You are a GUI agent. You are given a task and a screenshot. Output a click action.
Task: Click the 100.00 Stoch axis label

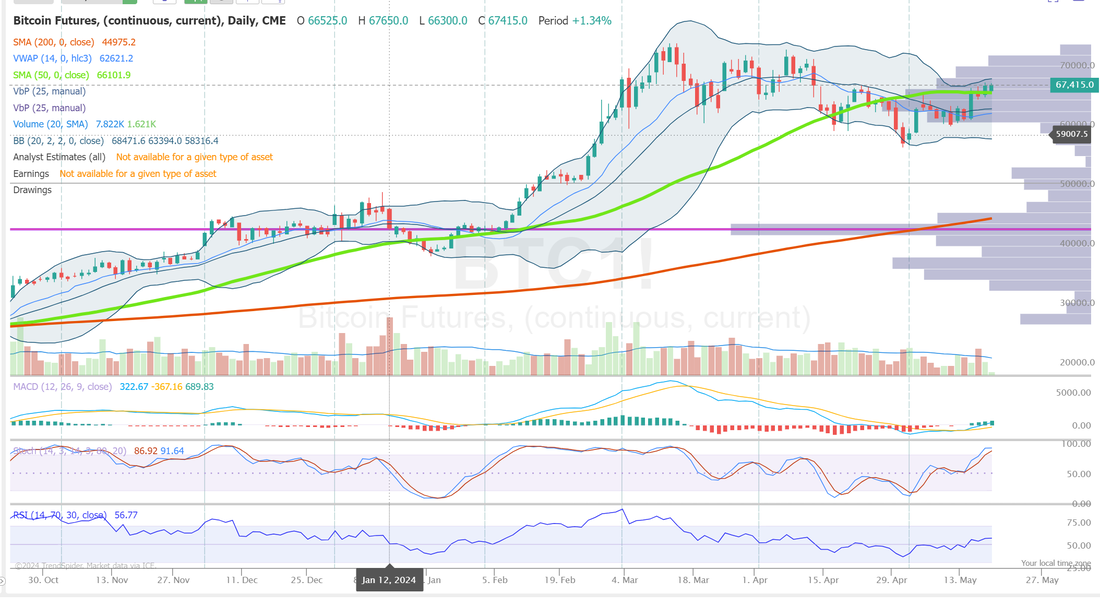1076,444
